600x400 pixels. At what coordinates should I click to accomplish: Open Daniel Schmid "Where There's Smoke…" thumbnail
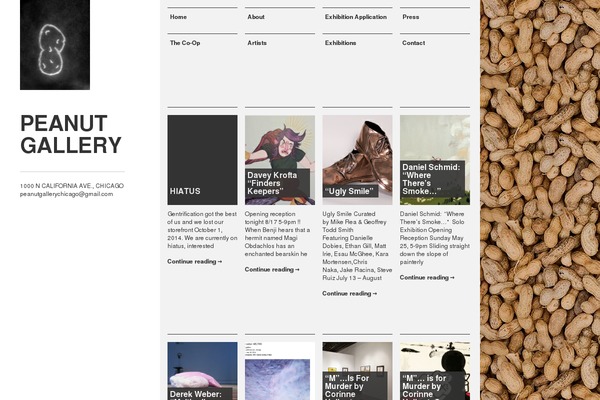click(435, 160)
